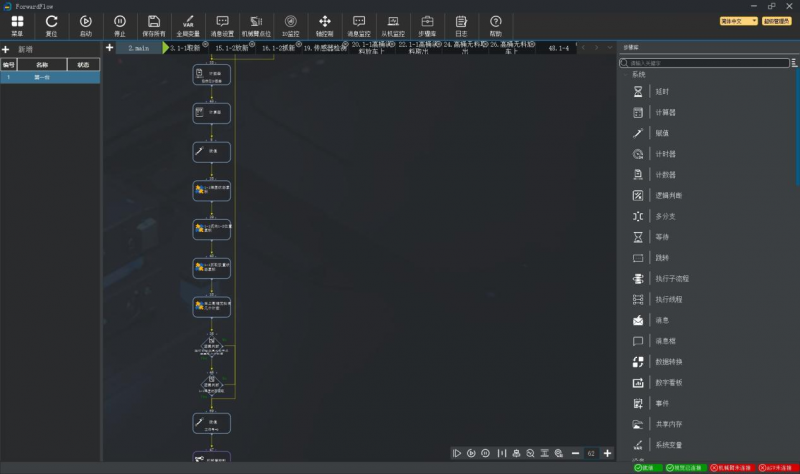The height and width of the screenshot is (474, 800).
Task: Switch to the 19.传感器检测 tab
Action: (x=323, y=48)
